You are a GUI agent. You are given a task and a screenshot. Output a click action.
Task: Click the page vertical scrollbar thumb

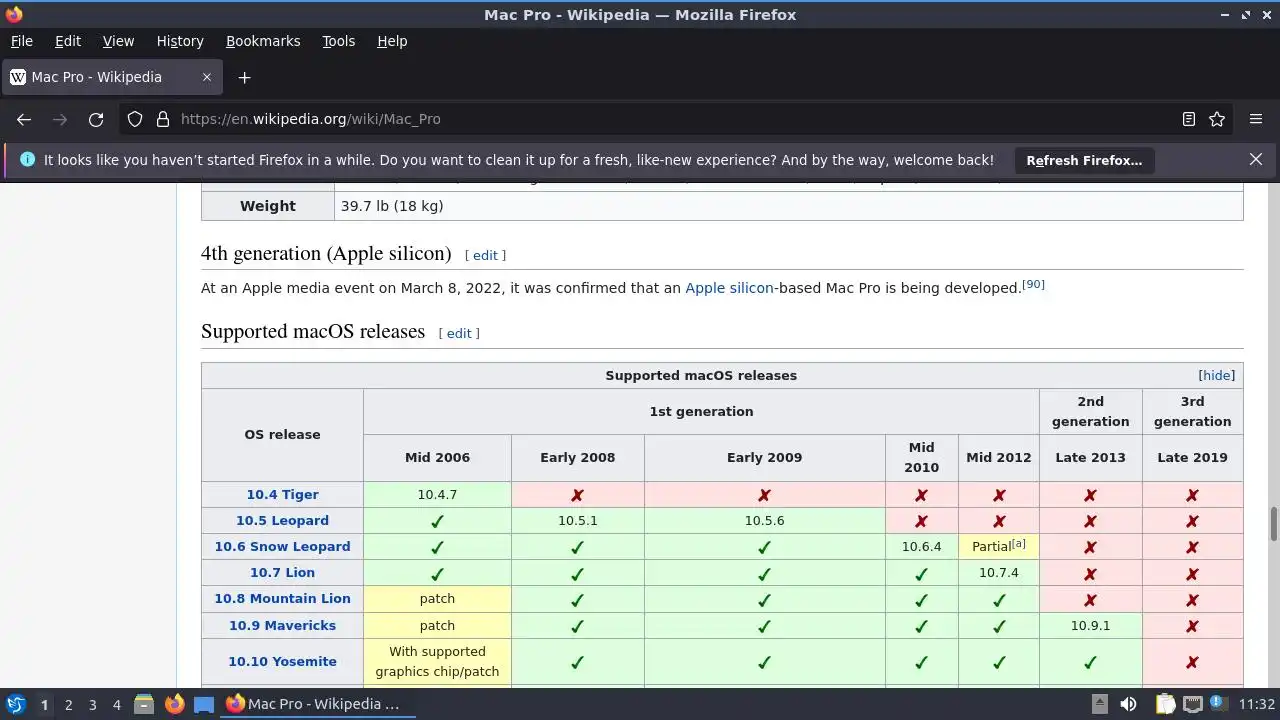(x=1274, y=524)
